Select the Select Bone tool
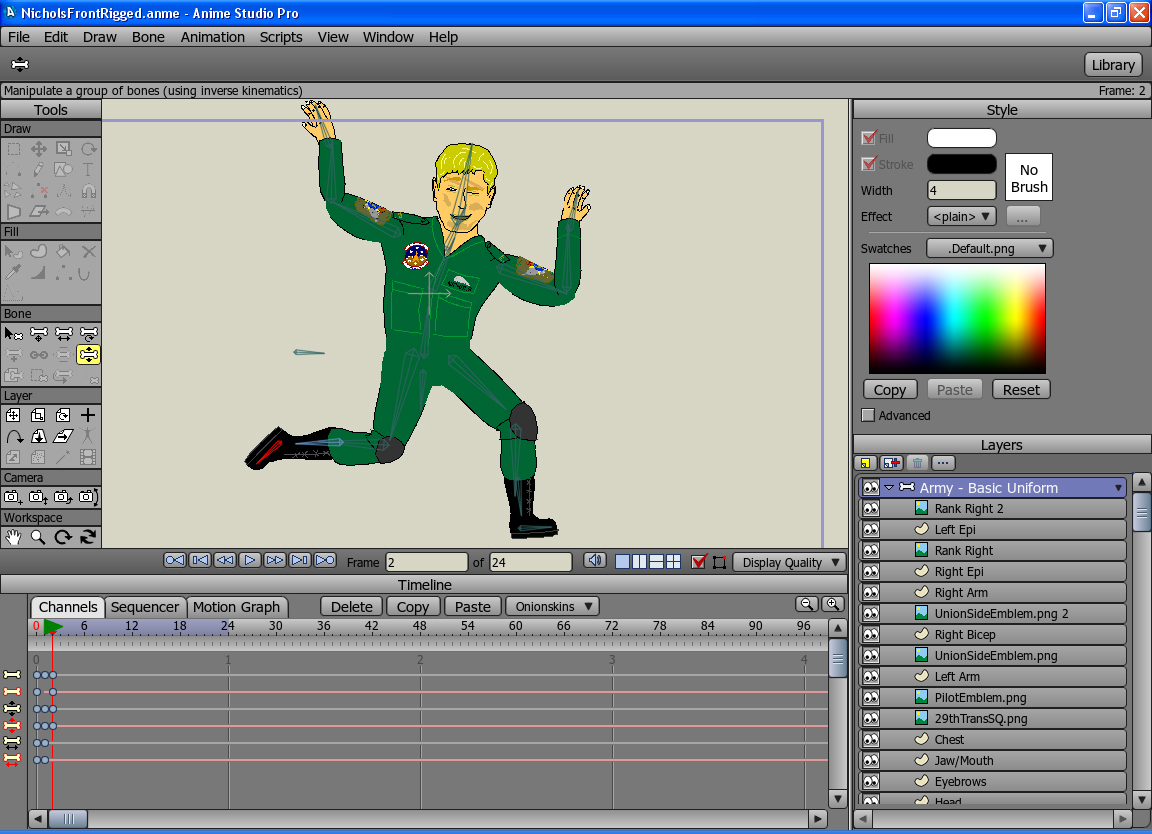1152x834 pixels. 14,334
